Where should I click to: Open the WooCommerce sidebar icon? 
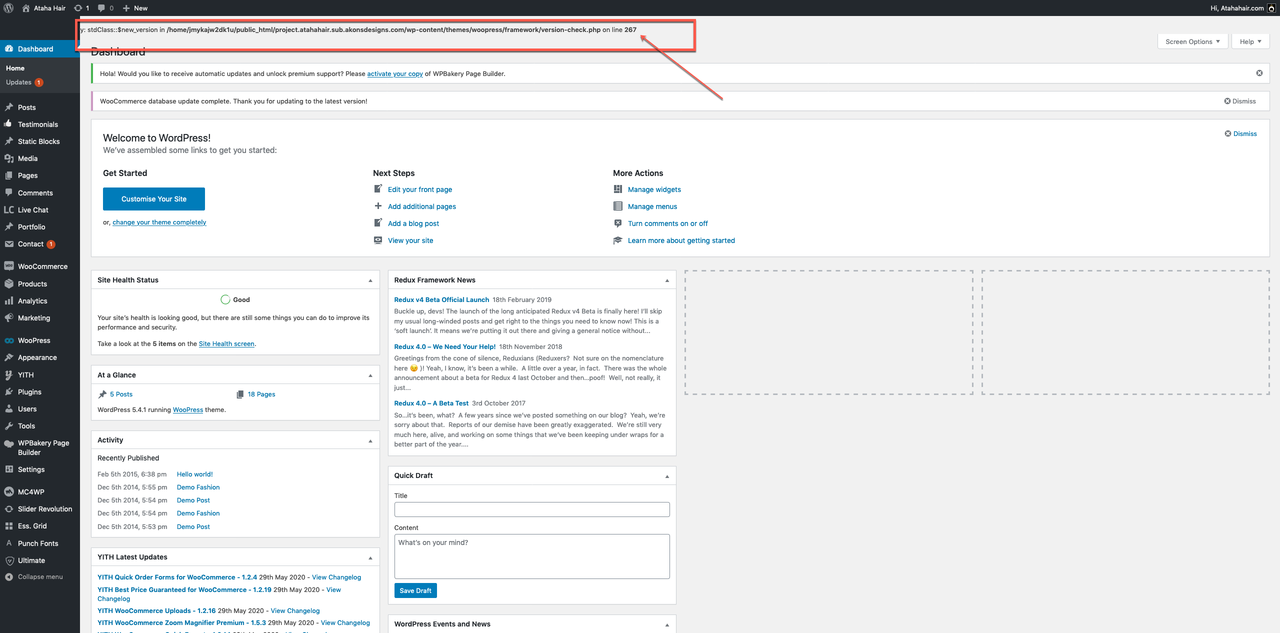[9, 266]
